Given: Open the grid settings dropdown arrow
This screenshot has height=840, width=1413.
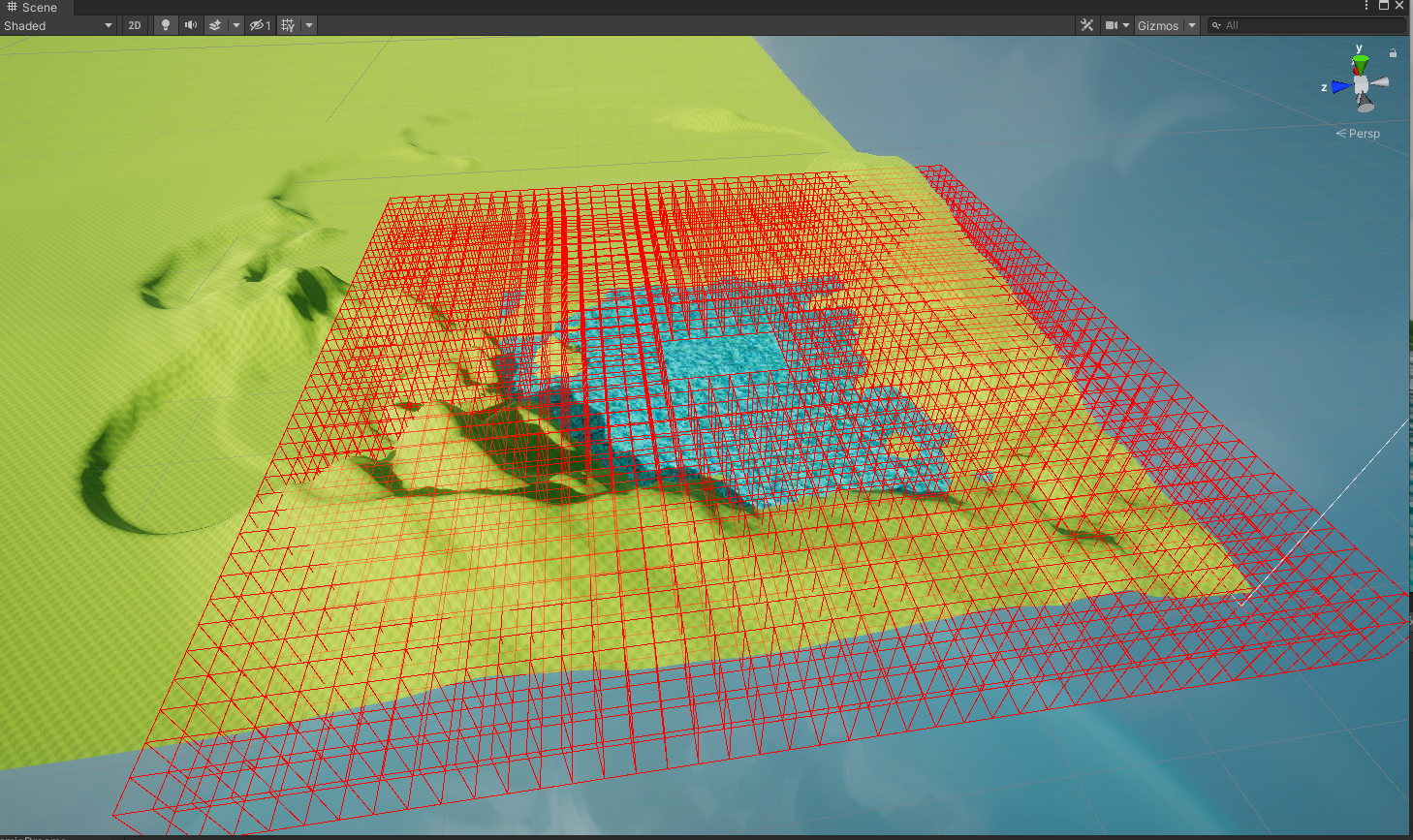Looking at the screenshot, I should (x=309, y=25).
